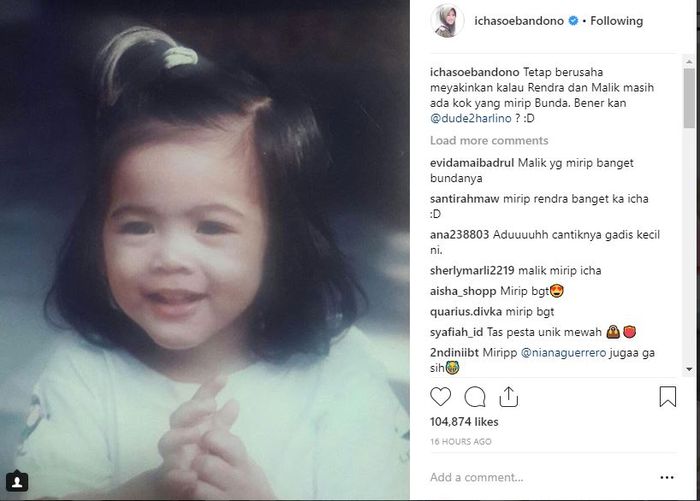The width and height of the screenshot is (700, 501).
Task: Open the three-dot more options menu
Action: (667, 478)
